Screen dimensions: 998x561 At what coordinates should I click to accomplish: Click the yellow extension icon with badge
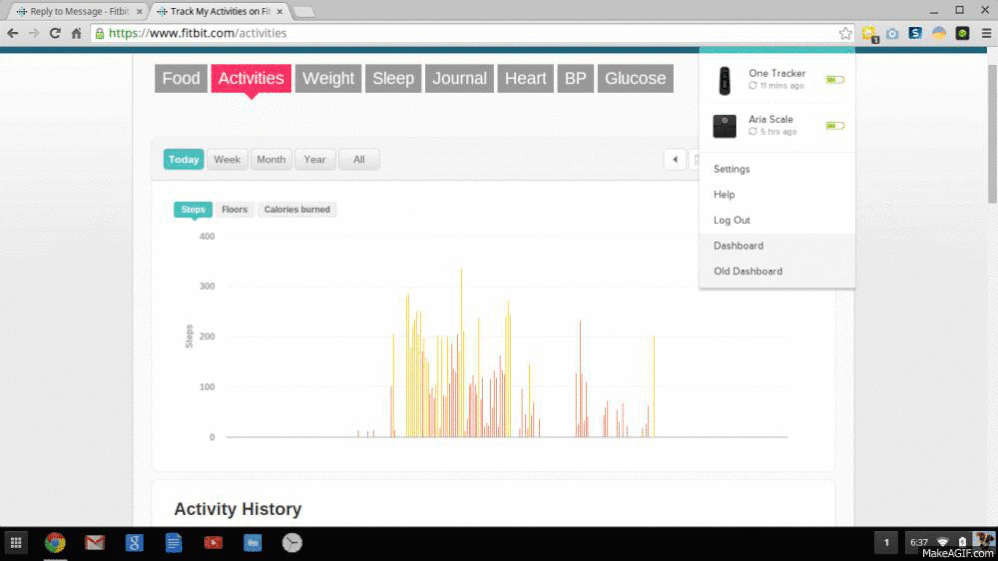869,34
